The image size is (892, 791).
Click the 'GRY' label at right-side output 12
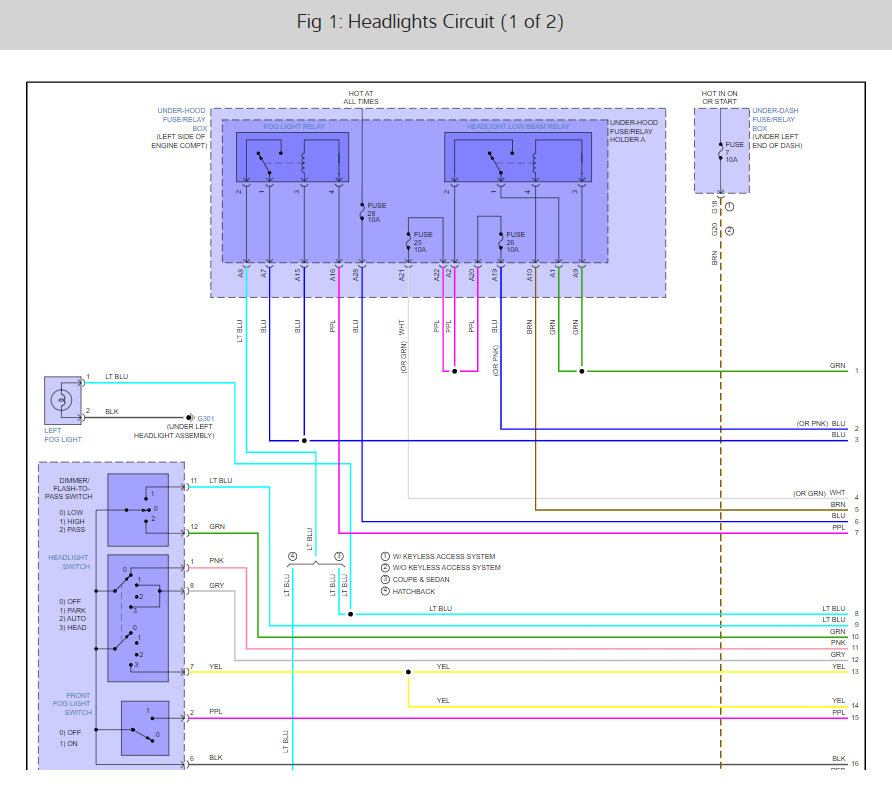point(838,654)
